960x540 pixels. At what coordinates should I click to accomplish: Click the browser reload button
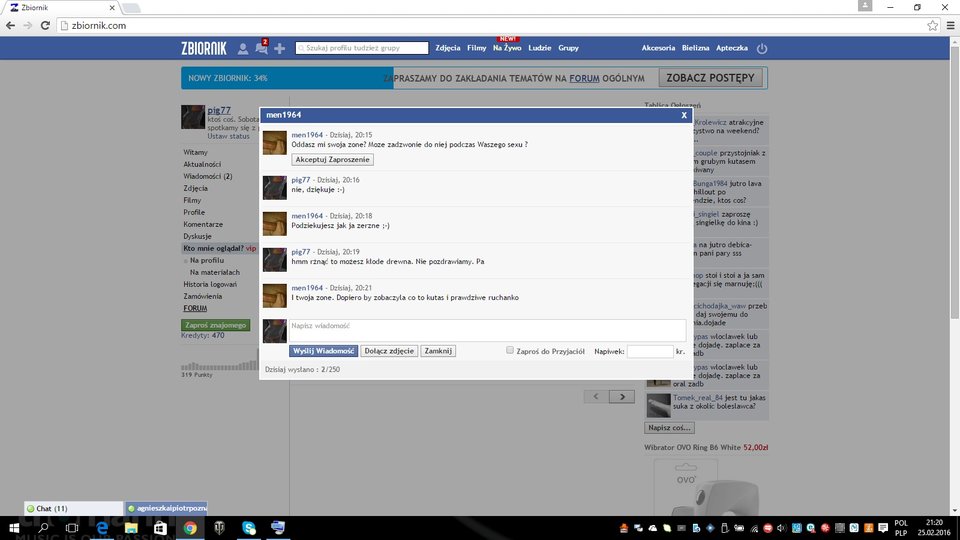(x=46, y=25)
